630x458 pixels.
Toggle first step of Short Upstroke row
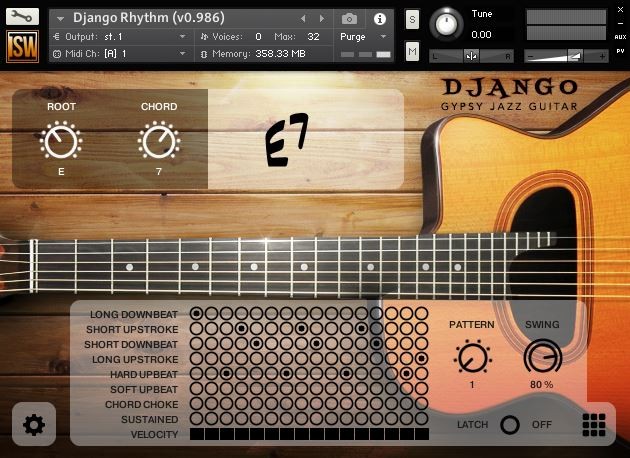(x=196, y=329)
